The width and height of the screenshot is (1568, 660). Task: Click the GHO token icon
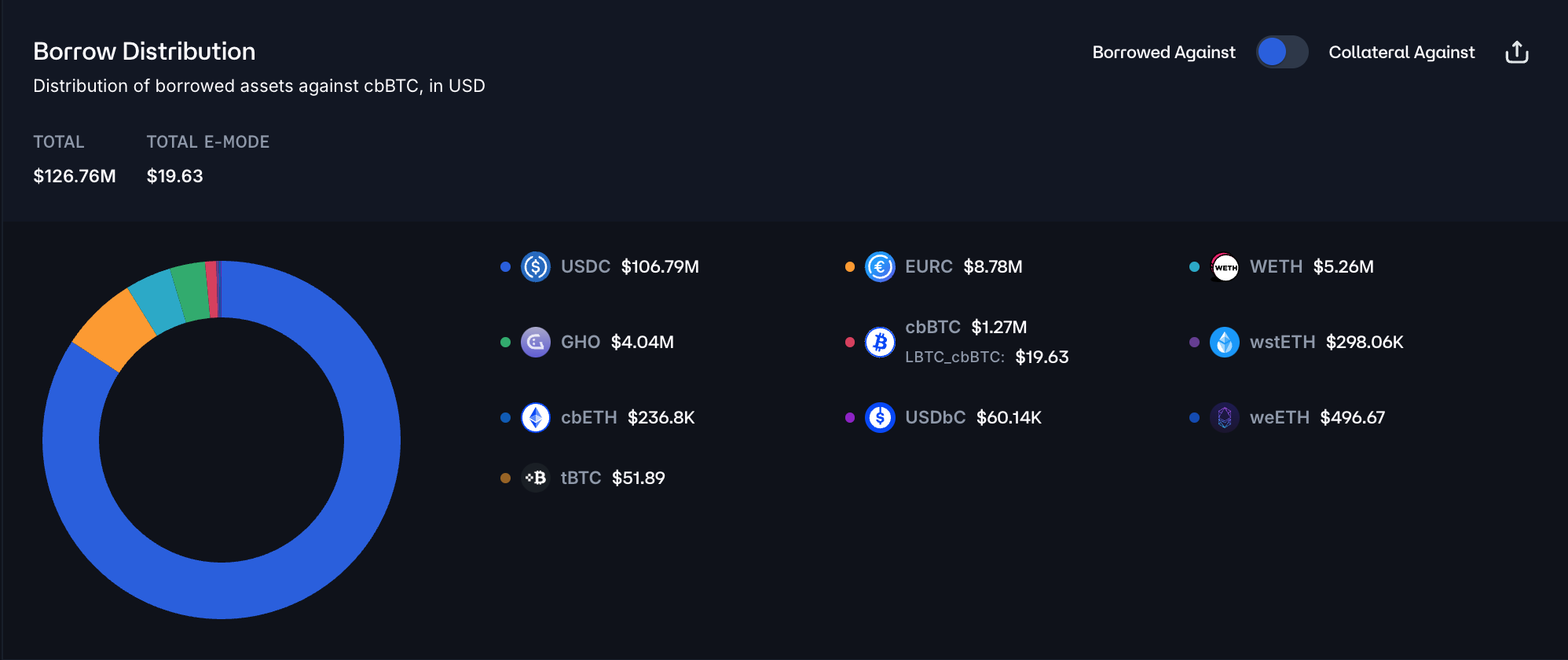pos(536,343)
